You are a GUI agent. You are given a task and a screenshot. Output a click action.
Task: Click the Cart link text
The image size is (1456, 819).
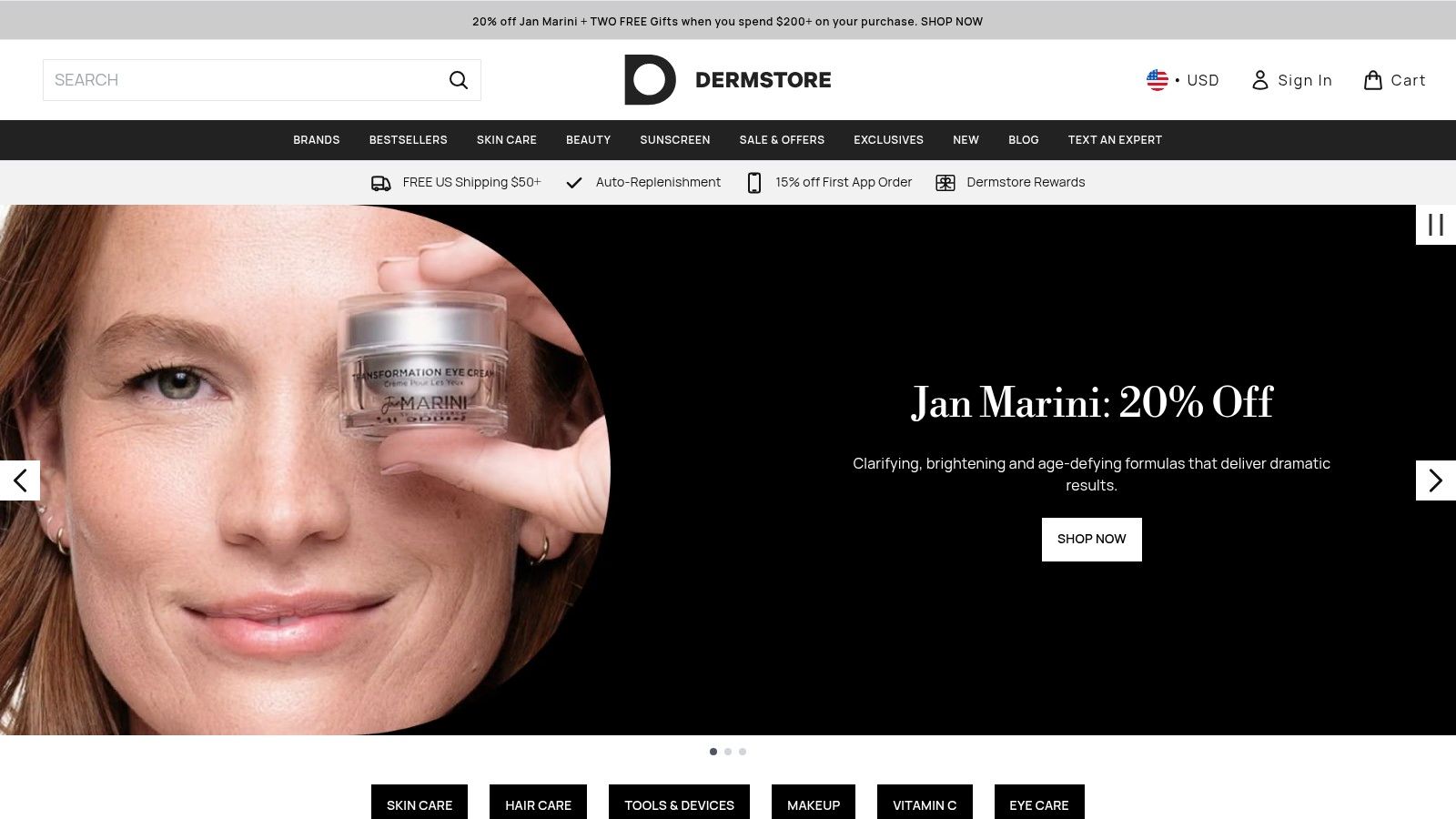pos(1408,80)
